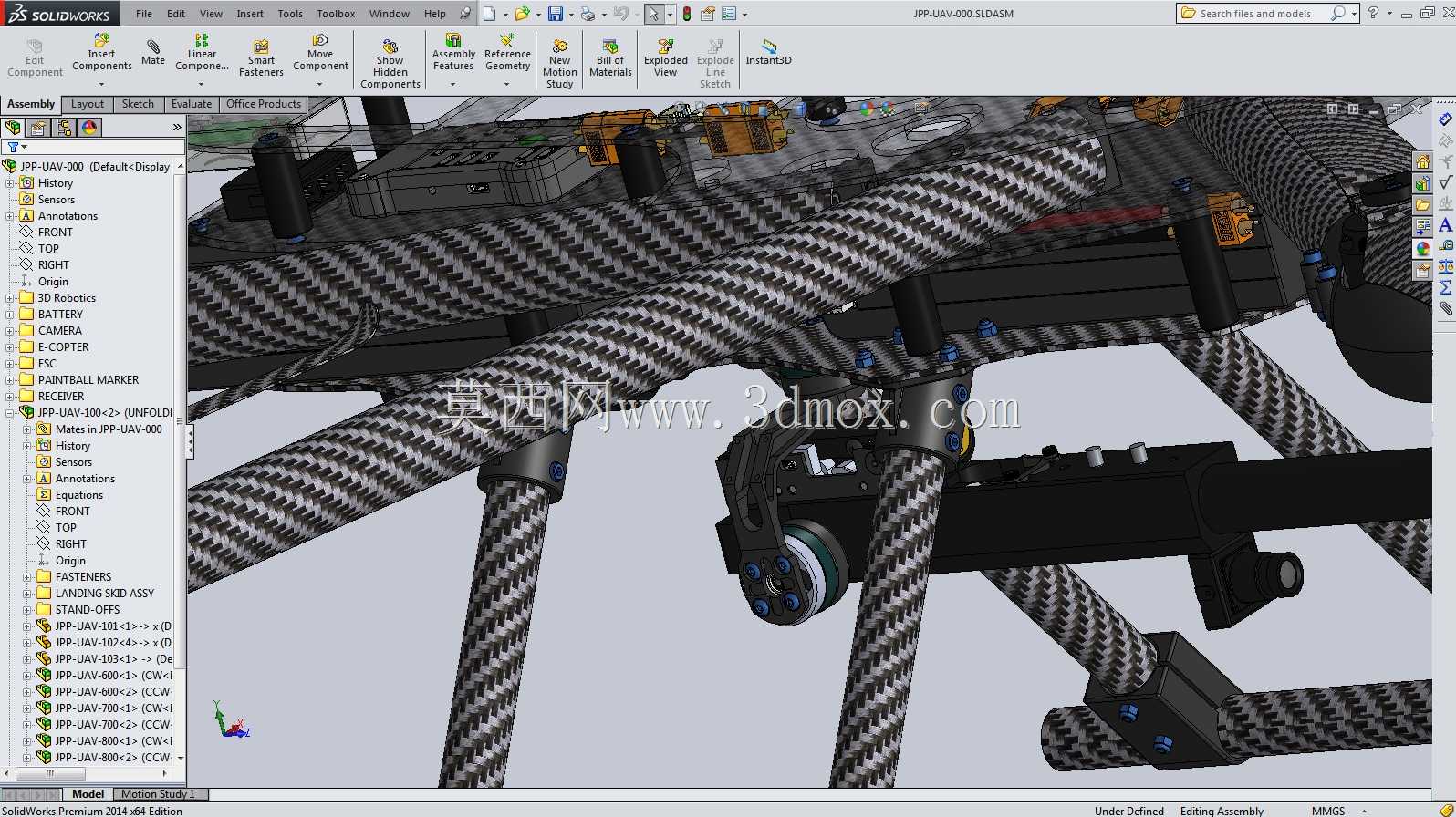The height and width of the screenshot is (817, 1456).
Task: Click the feature tree horizontal scrollbar
Action: (x=49, y=774)
